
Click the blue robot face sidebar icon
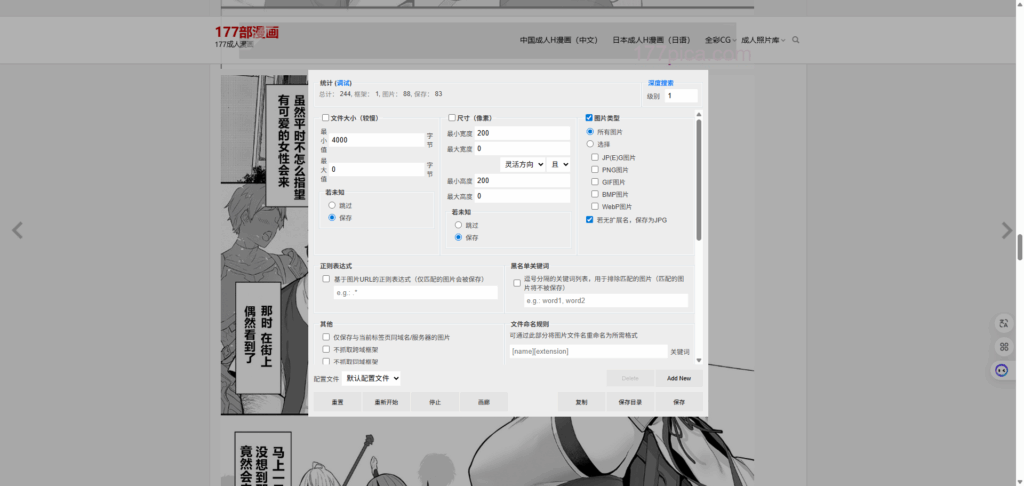point(1002,370)
